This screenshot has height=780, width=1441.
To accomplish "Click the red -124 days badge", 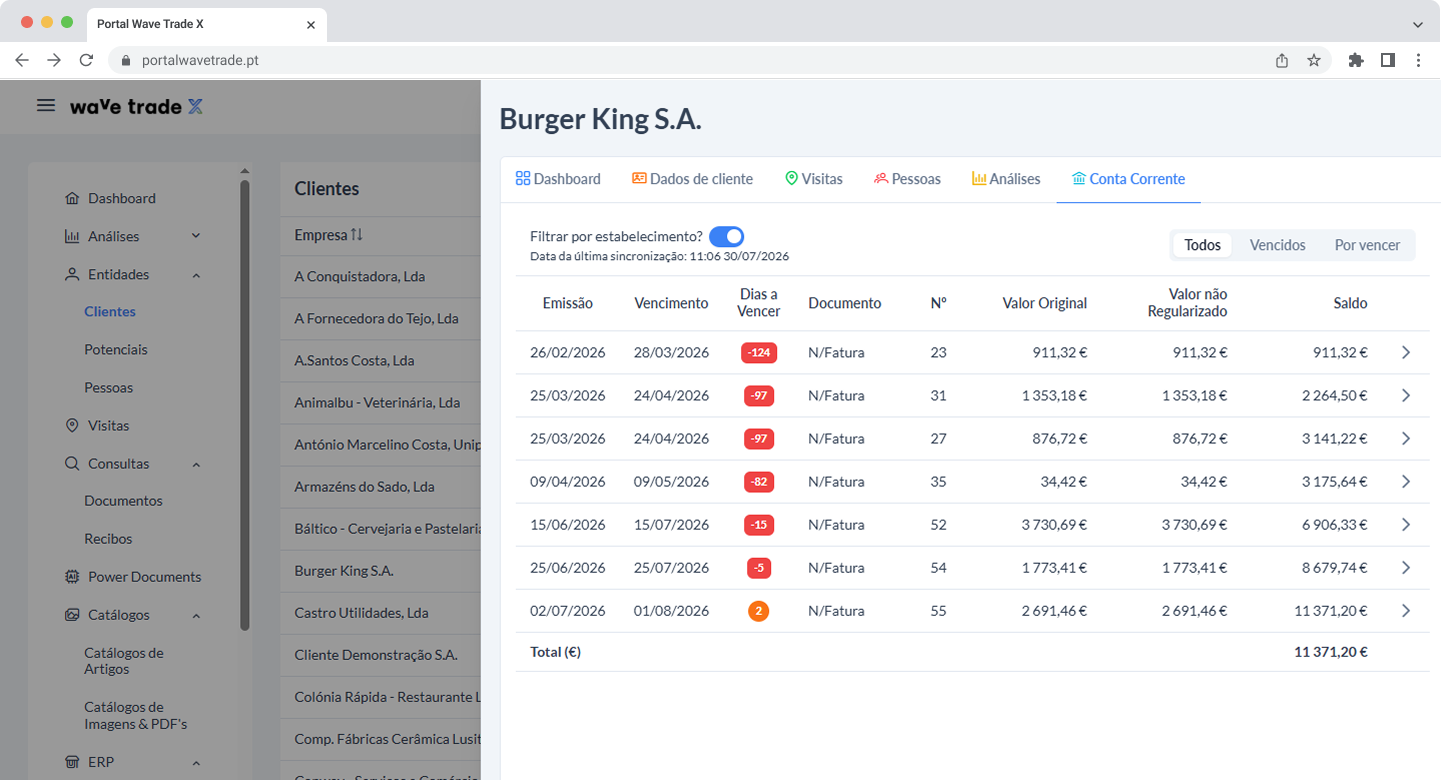I will (759, 352).
